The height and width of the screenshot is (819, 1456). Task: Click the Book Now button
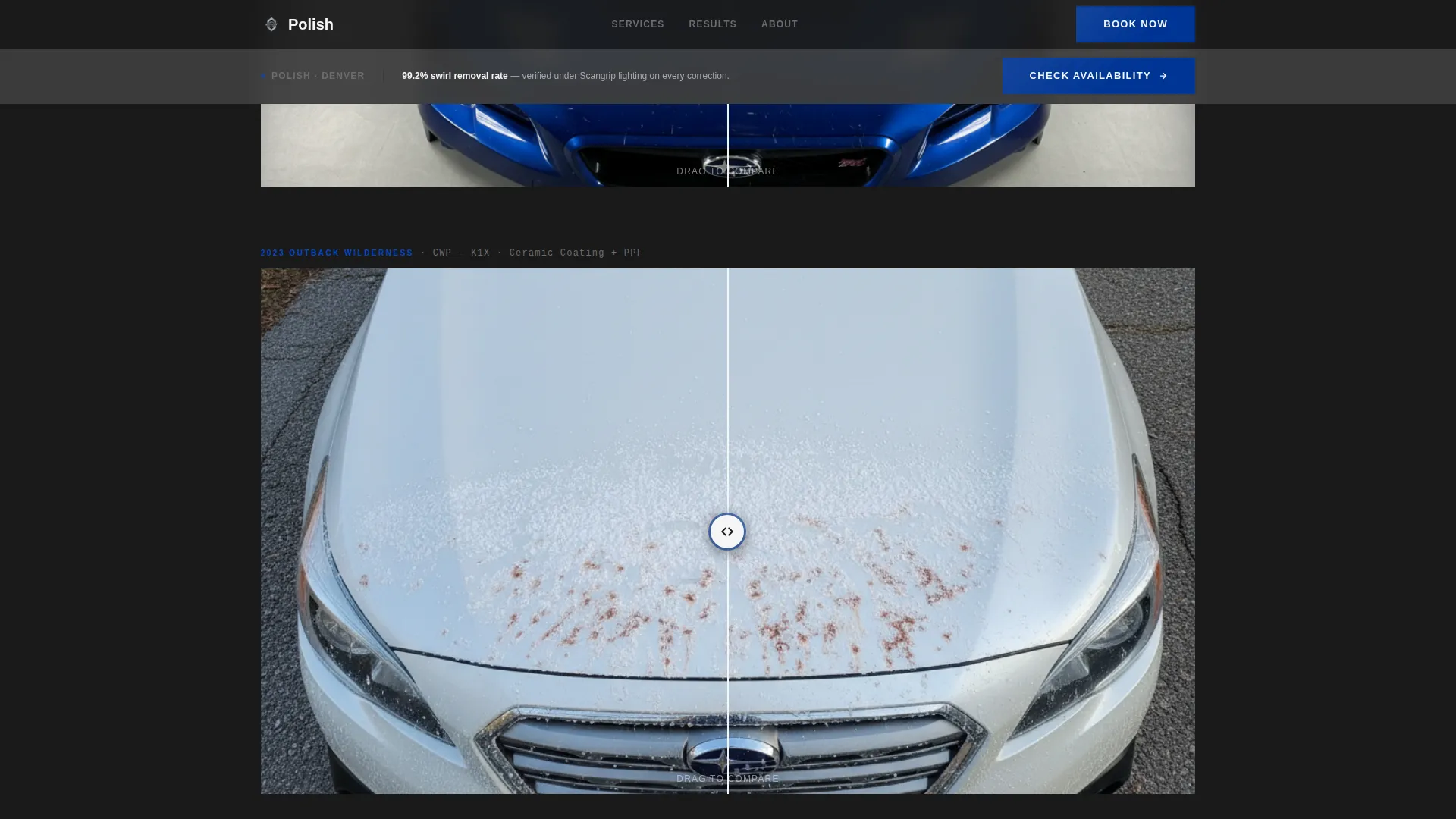[x=1135, y=24]
